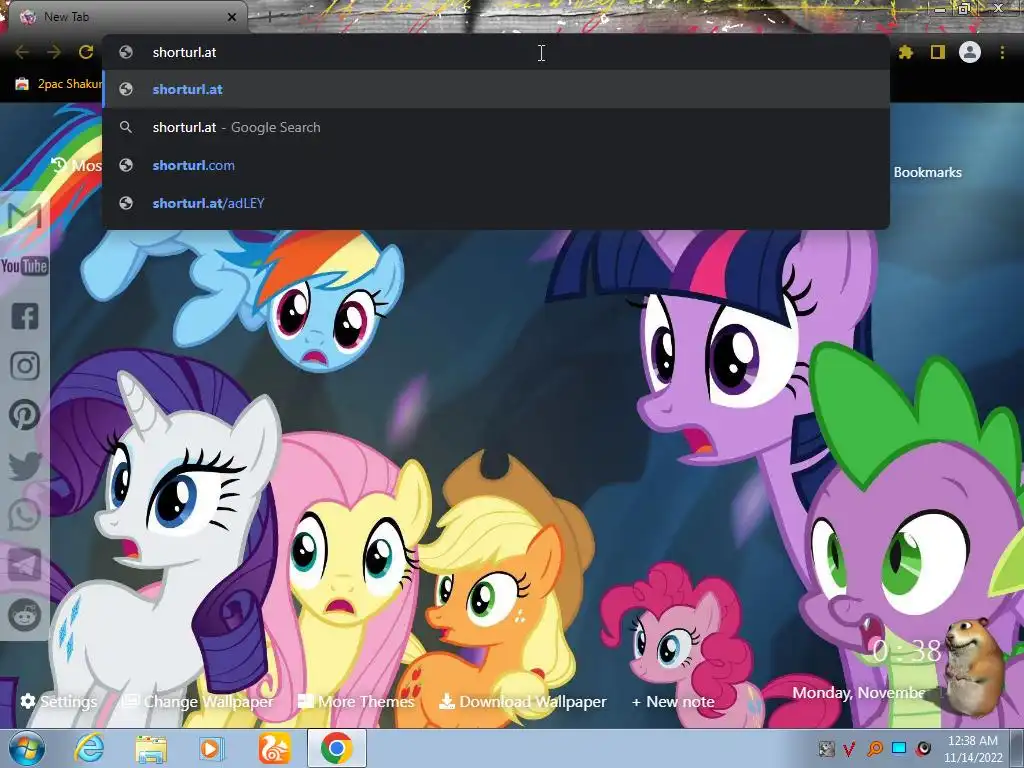Open Pinterest sidebar shortcut
The image size is (1024, 768).
click(x=25, y=415)
